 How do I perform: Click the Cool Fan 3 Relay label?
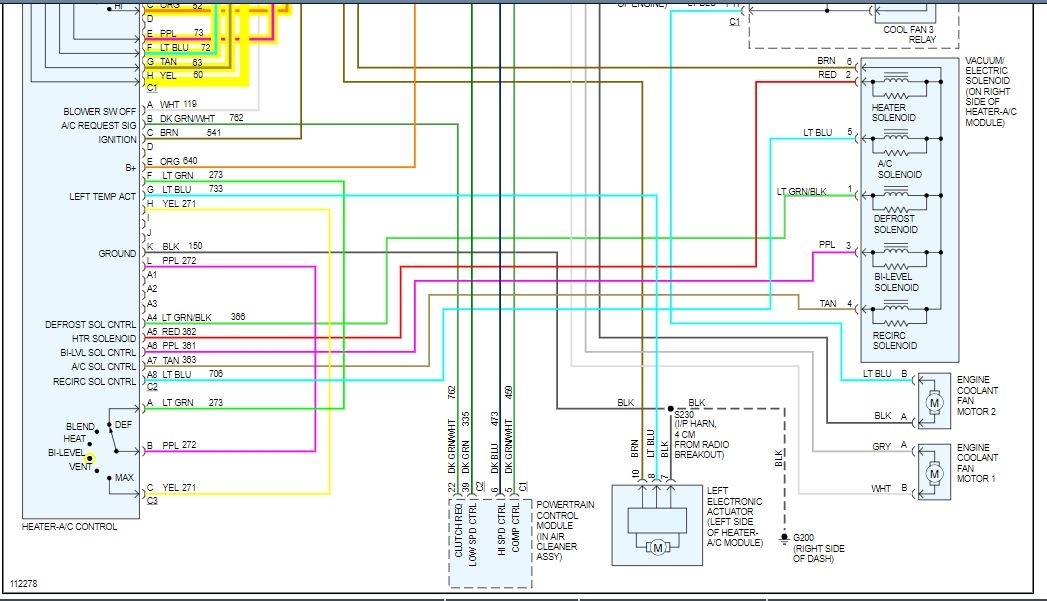coord(909,34)
